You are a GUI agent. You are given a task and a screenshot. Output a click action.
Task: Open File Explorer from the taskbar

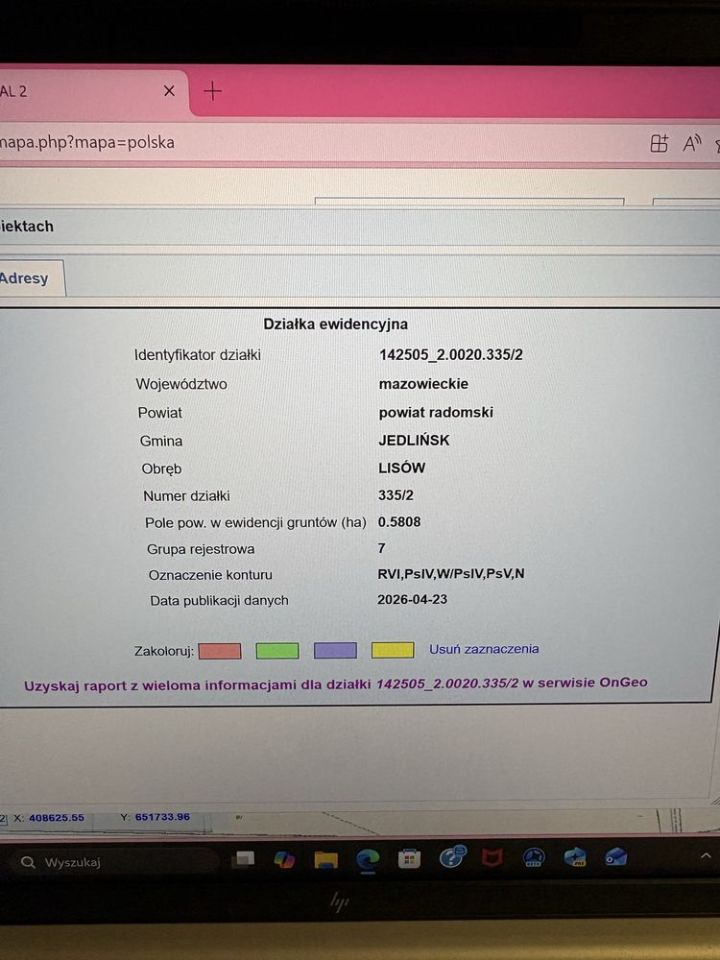[326, 860]
